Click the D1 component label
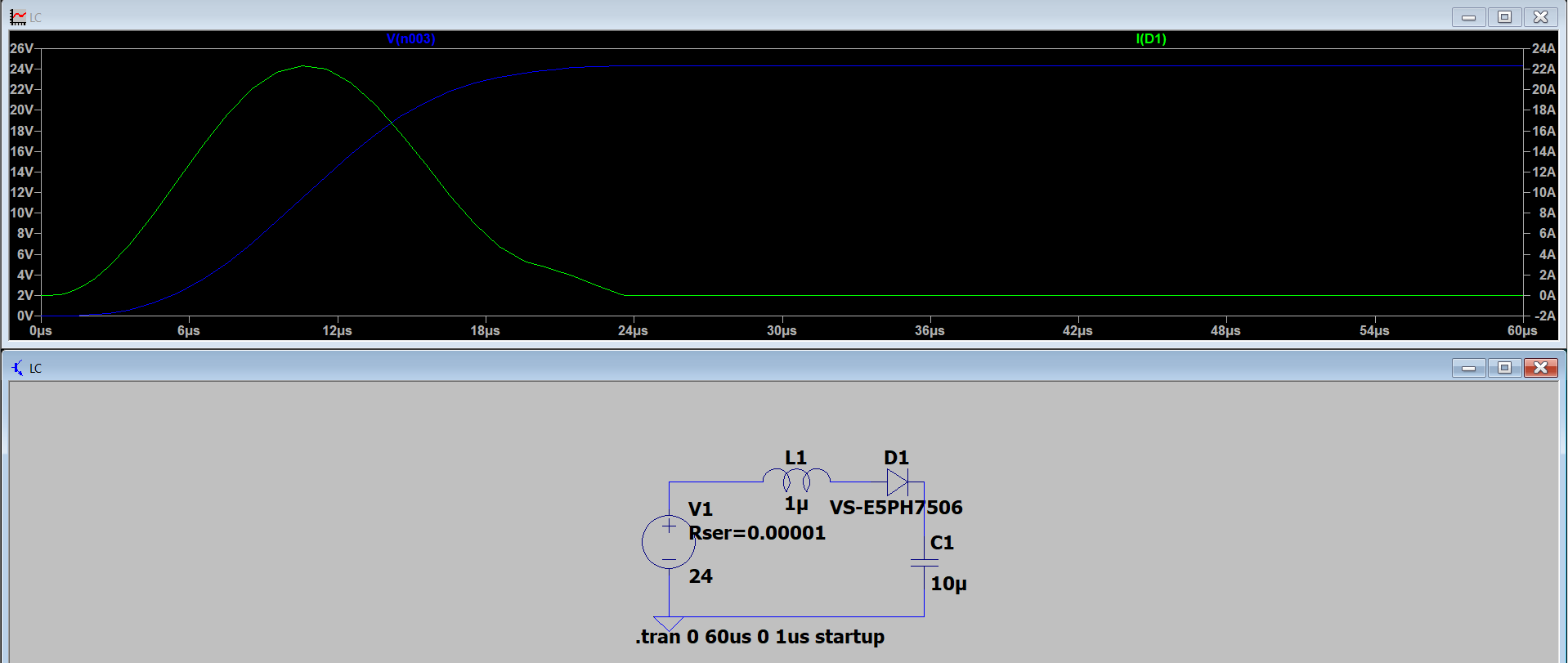The width and height of the screenshot is (1568, 663). tap(897, 458)
